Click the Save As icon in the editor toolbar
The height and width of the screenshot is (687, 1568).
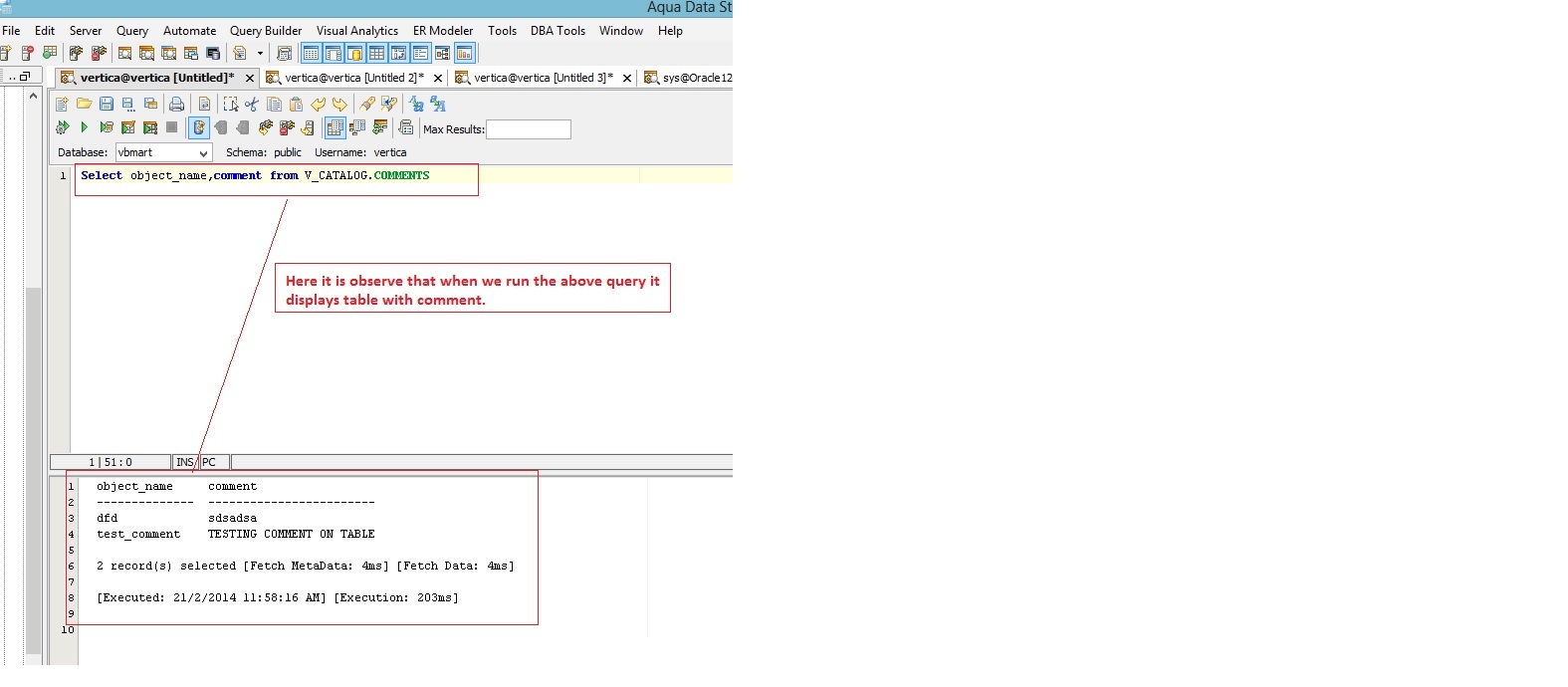pyautogui.click(x=128, y=104)
